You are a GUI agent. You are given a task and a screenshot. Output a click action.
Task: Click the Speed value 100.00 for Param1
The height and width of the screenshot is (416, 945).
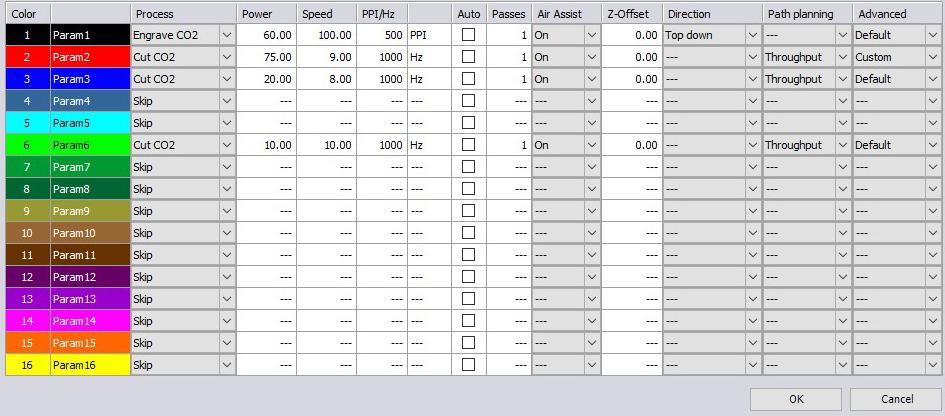tap(326, 35)
